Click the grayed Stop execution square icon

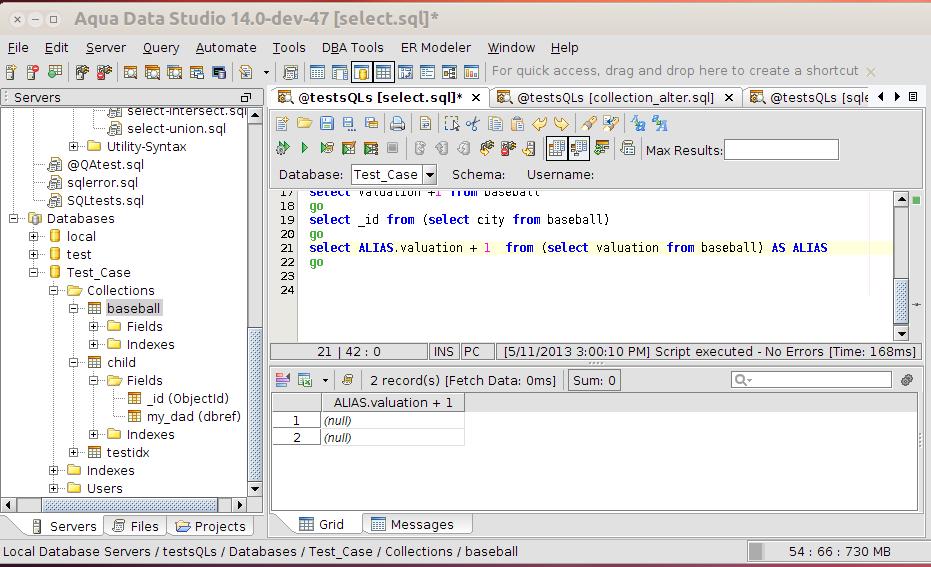coord(392,148)
